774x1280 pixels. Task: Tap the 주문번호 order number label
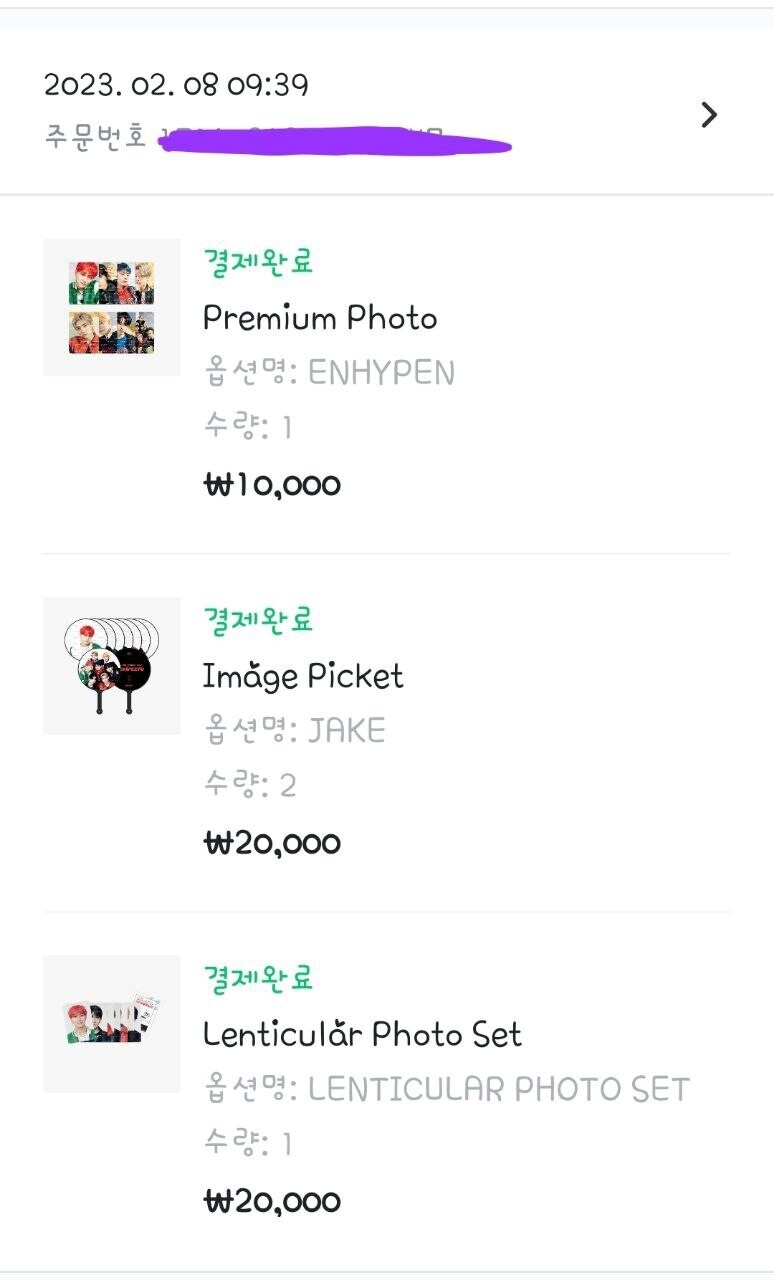click(x=95, y=137)
